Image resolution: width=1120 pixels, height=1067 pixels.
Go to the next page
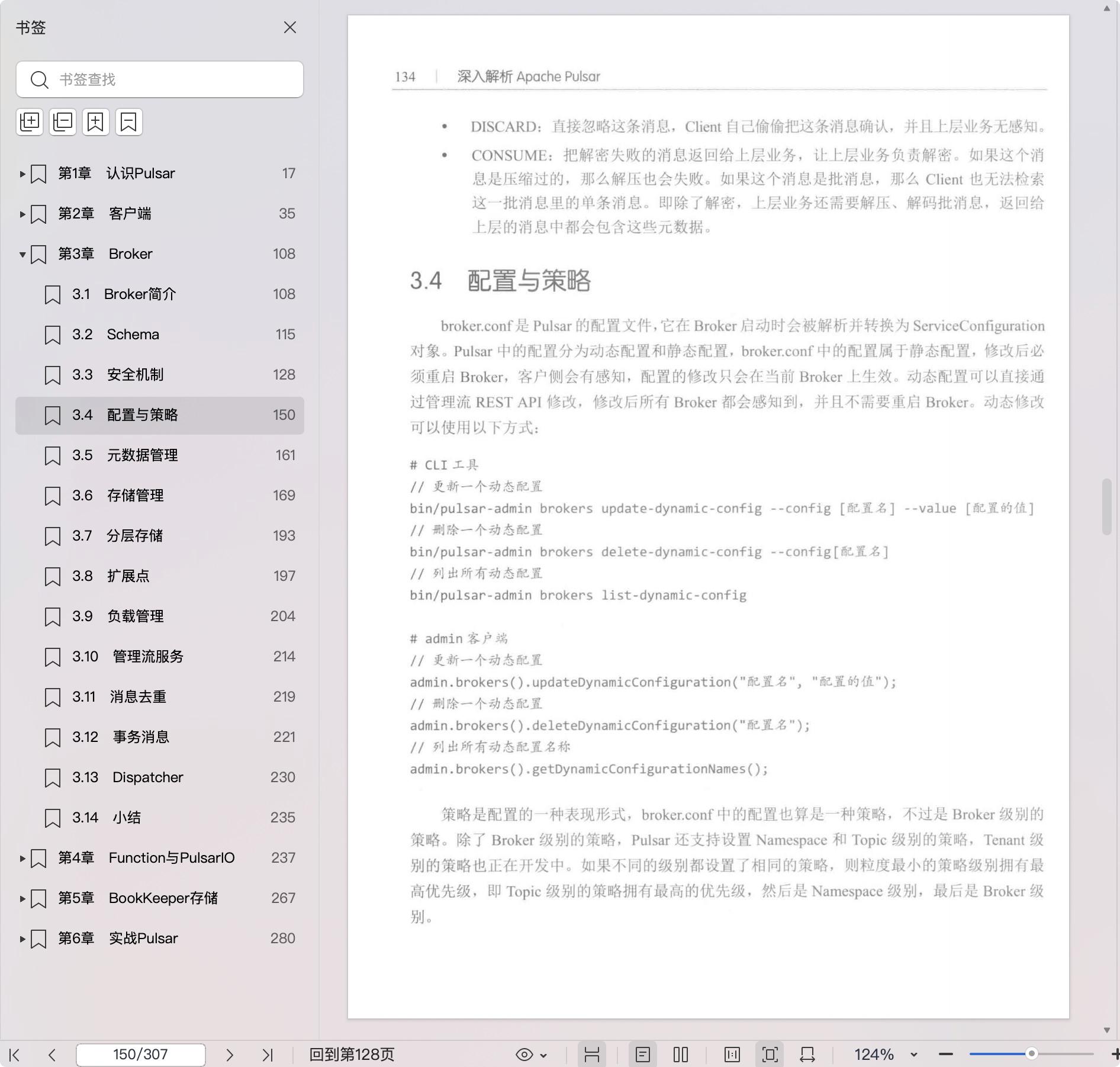pyautogui.click(x=230, y=1055)
